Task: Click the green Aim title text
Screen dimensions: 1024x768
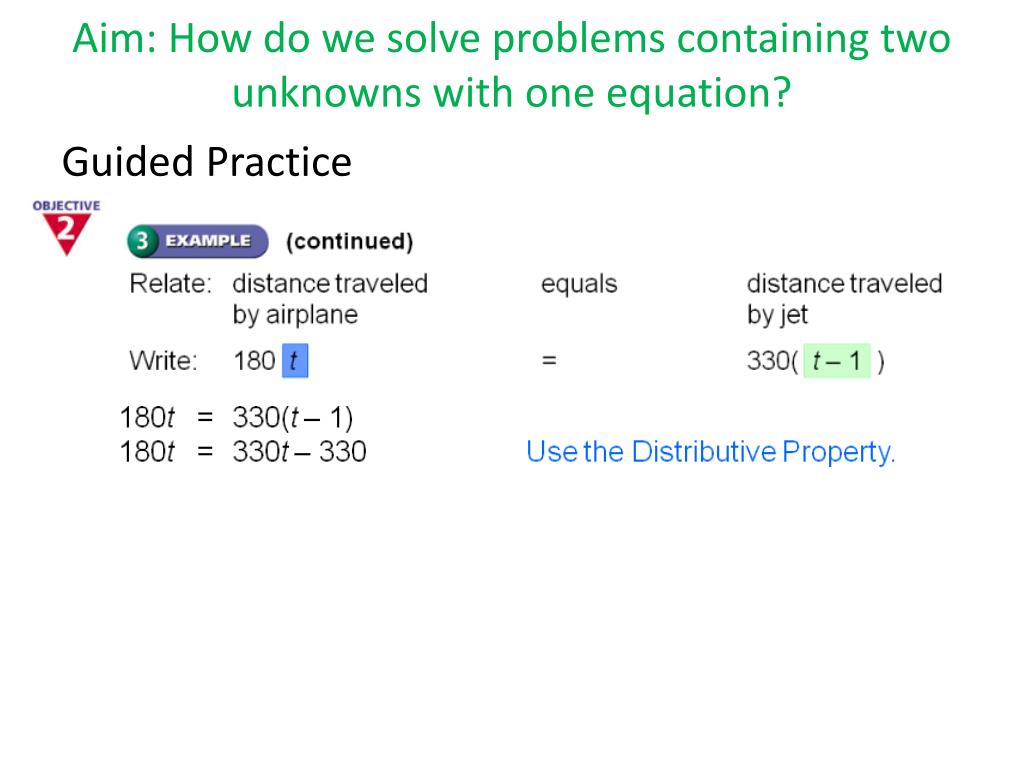Action: (x=511, y=65)
